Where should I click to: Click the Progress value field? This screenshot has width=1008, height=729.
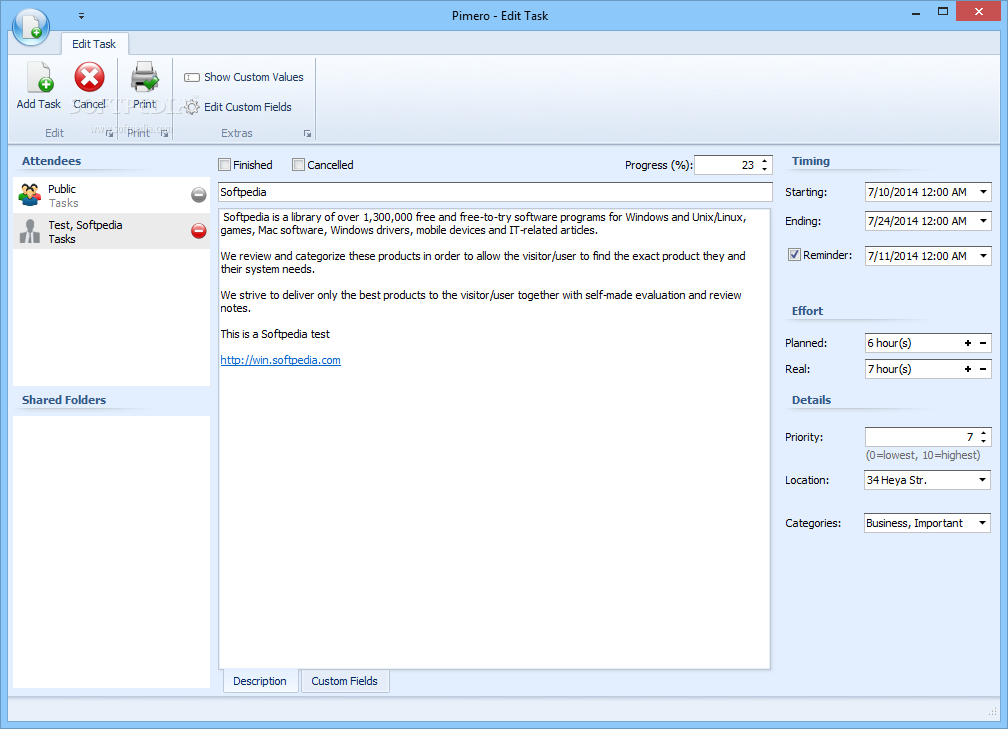pyautogui.click(x=726, y=165)
